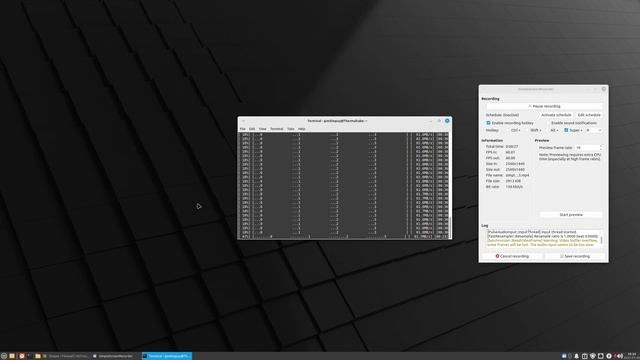Click Save recording button
This screenshot has width=640, height=360.
click(575, 256)
